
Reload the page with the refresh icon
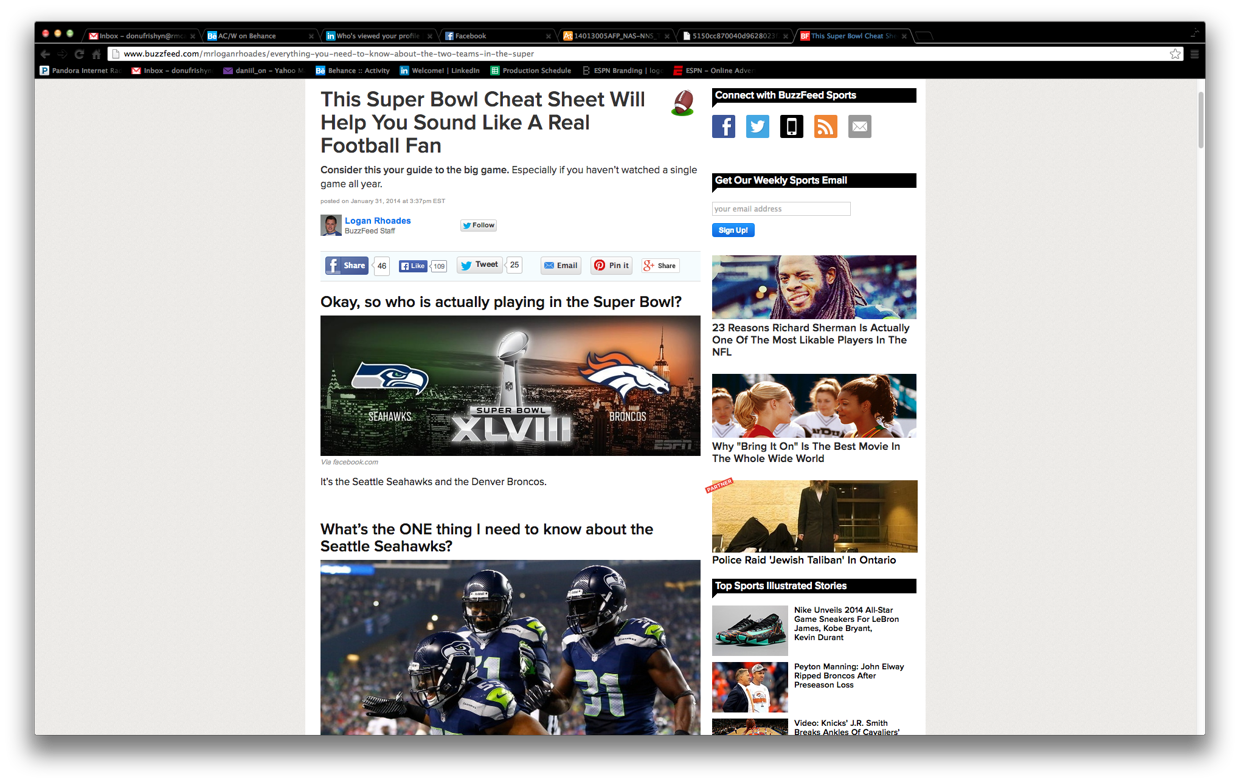click(x=79, y=54)
